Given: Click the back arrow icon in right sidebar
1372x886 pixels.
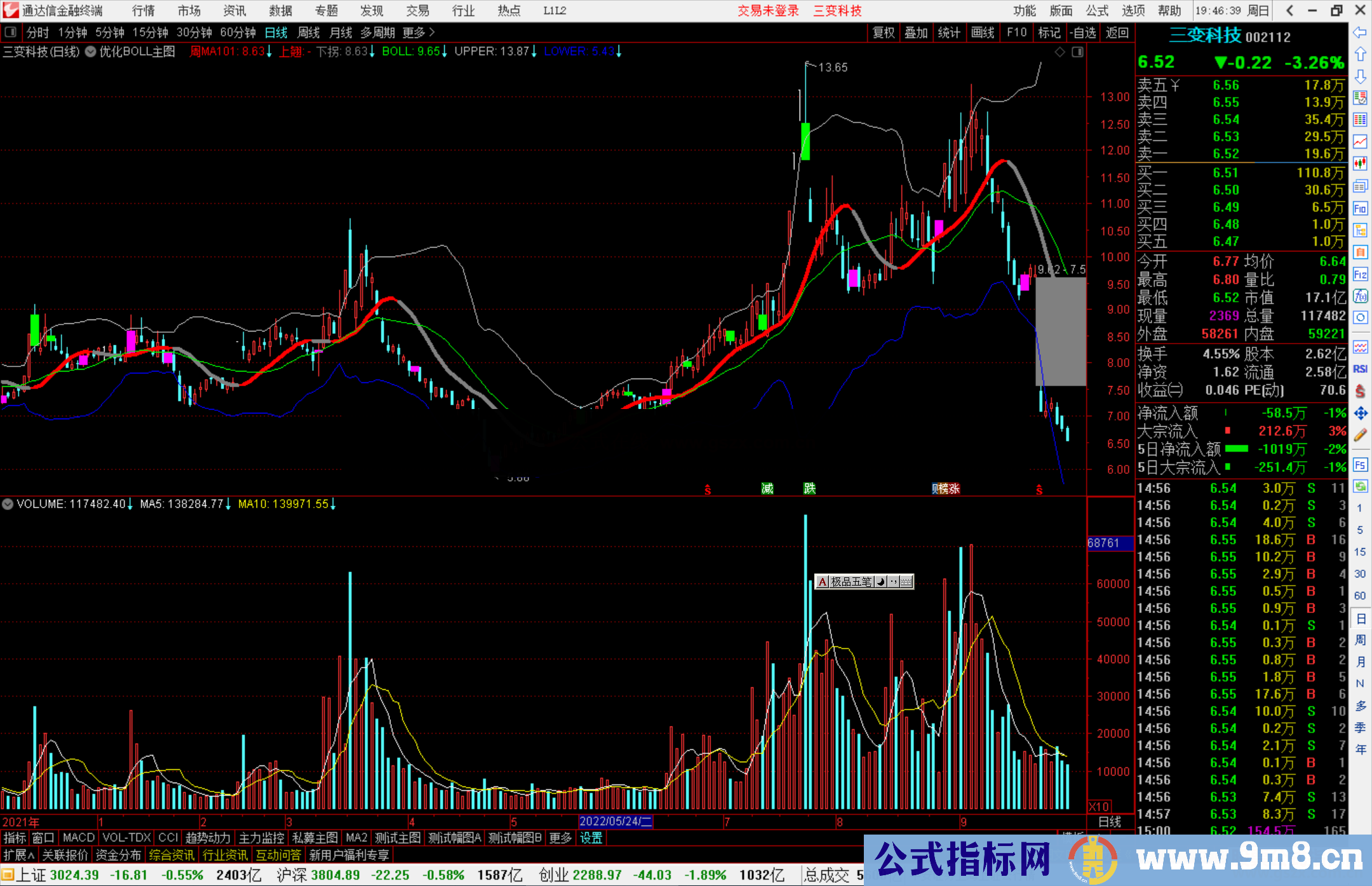Looking at the screenshot, I should [x=1360, y=32].
